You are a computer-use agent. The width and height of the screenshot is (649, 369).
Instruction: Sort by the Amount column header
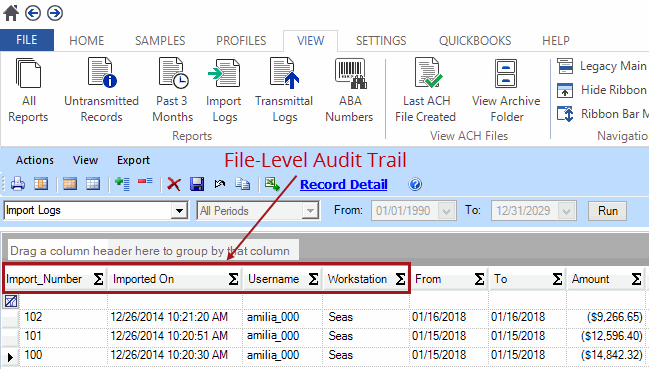click(590, 279)
